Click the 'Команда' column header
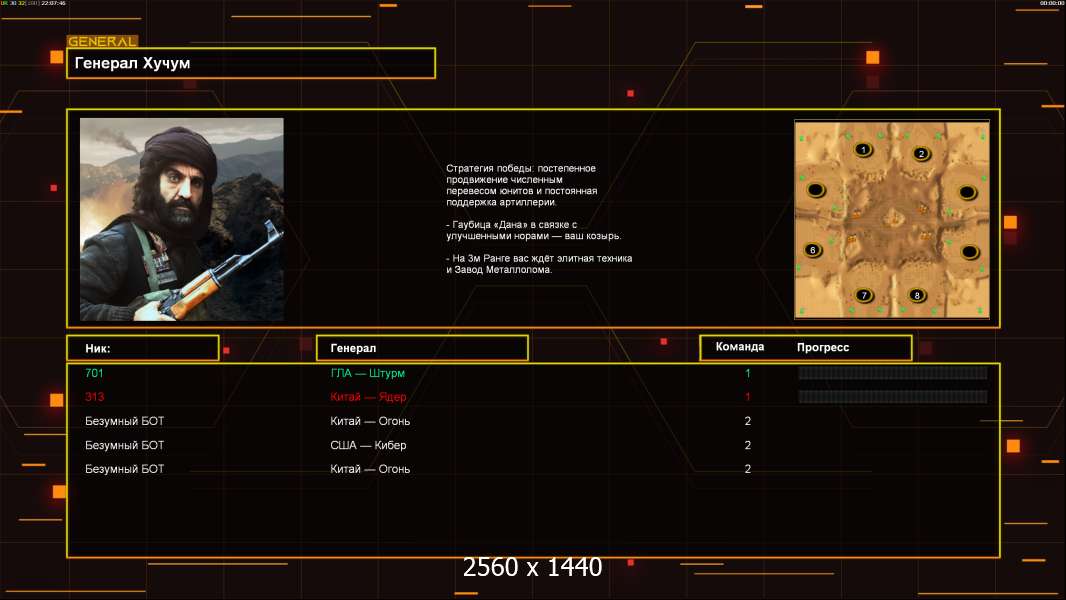Image resolution: width=1066 pixels, height=600 pixels. click(740, 347)
